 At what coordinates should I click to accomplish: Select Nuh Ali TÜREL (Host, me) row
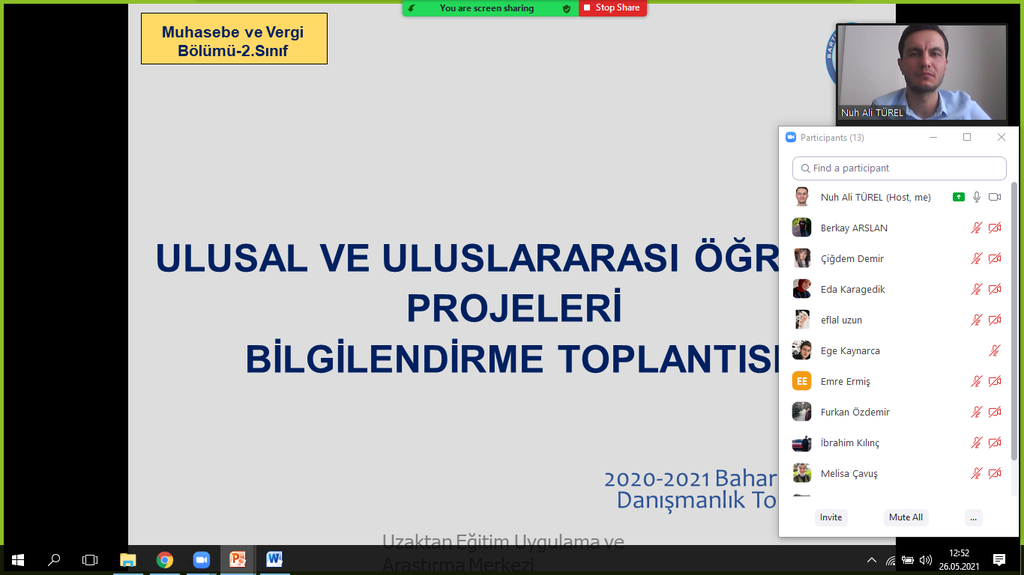click(x=895, y=197)
